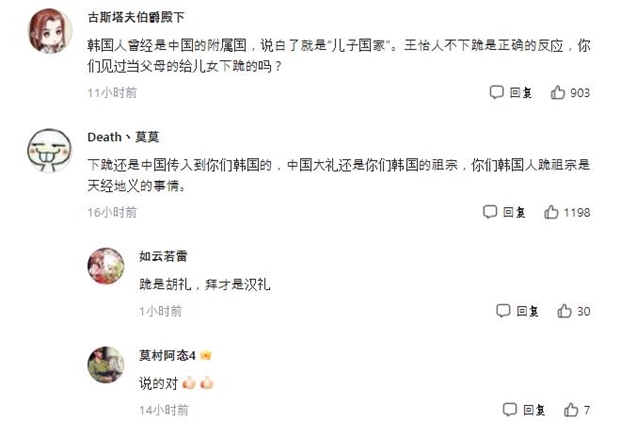
Task: Click the 回复 text on the 1198-like comment
Action: point(515,212)
